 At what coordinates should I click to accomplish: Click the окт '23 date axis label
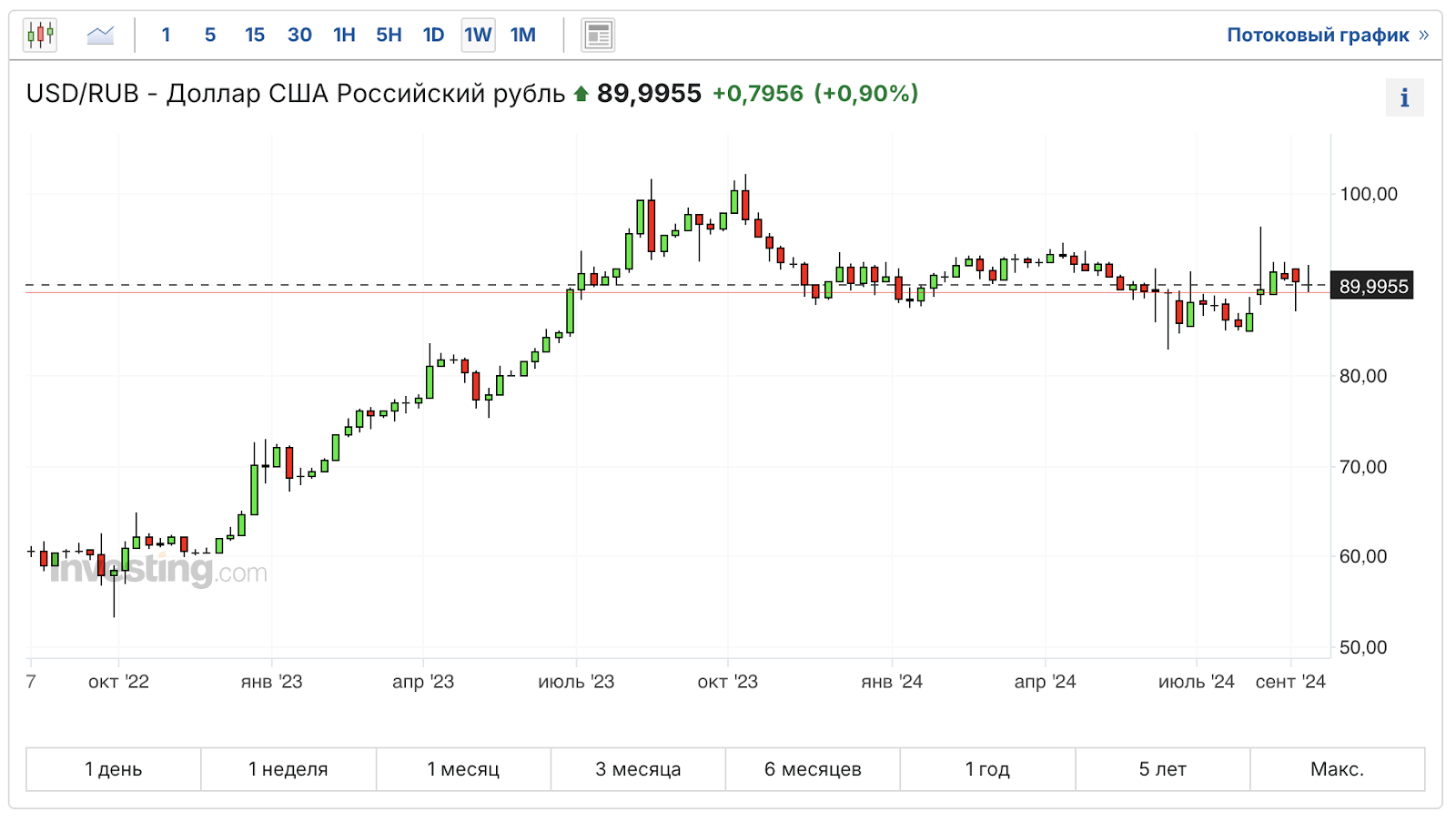(727, 682)
